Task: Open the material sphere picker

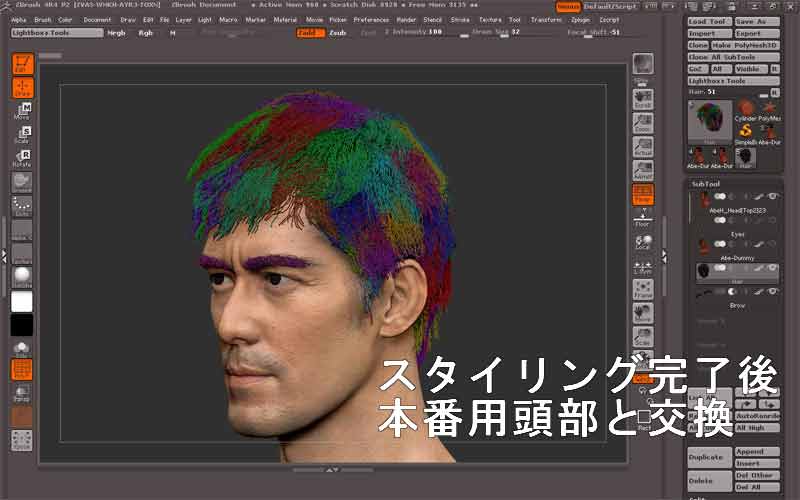Action: (x=22, y=277)
